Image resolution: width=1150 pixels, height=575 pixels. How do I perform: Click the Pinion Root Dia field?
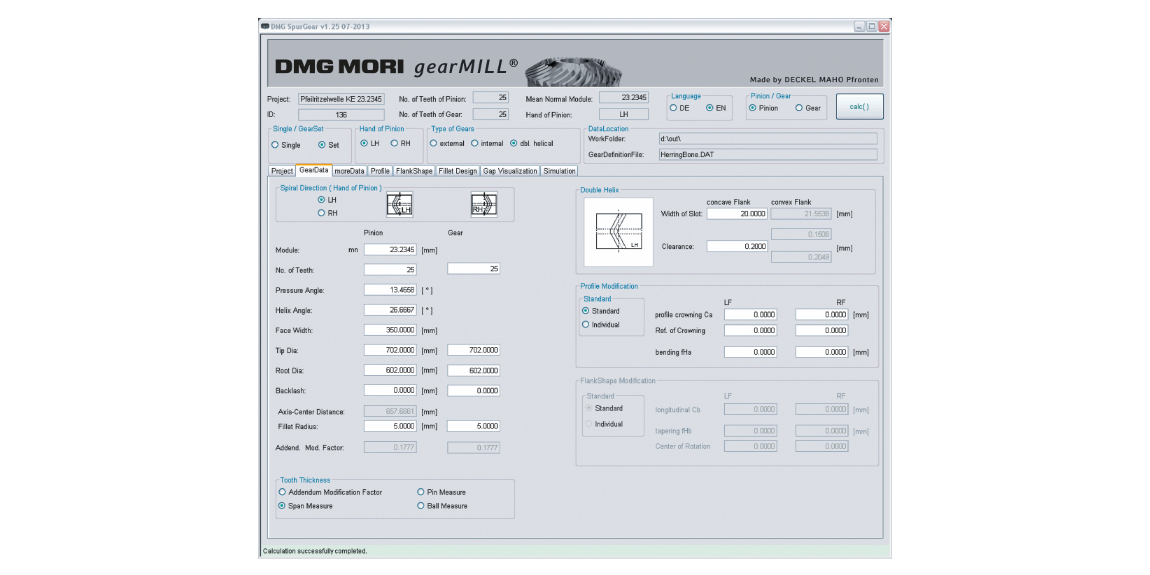point(390,370)
